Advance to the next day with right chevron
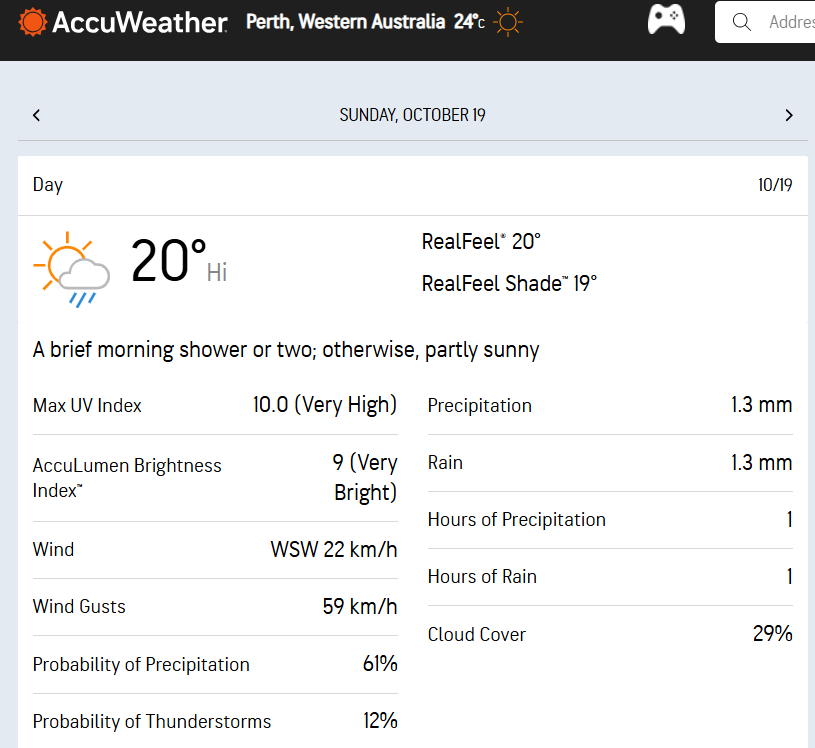 pyautogui.click(x=789, y=115)
